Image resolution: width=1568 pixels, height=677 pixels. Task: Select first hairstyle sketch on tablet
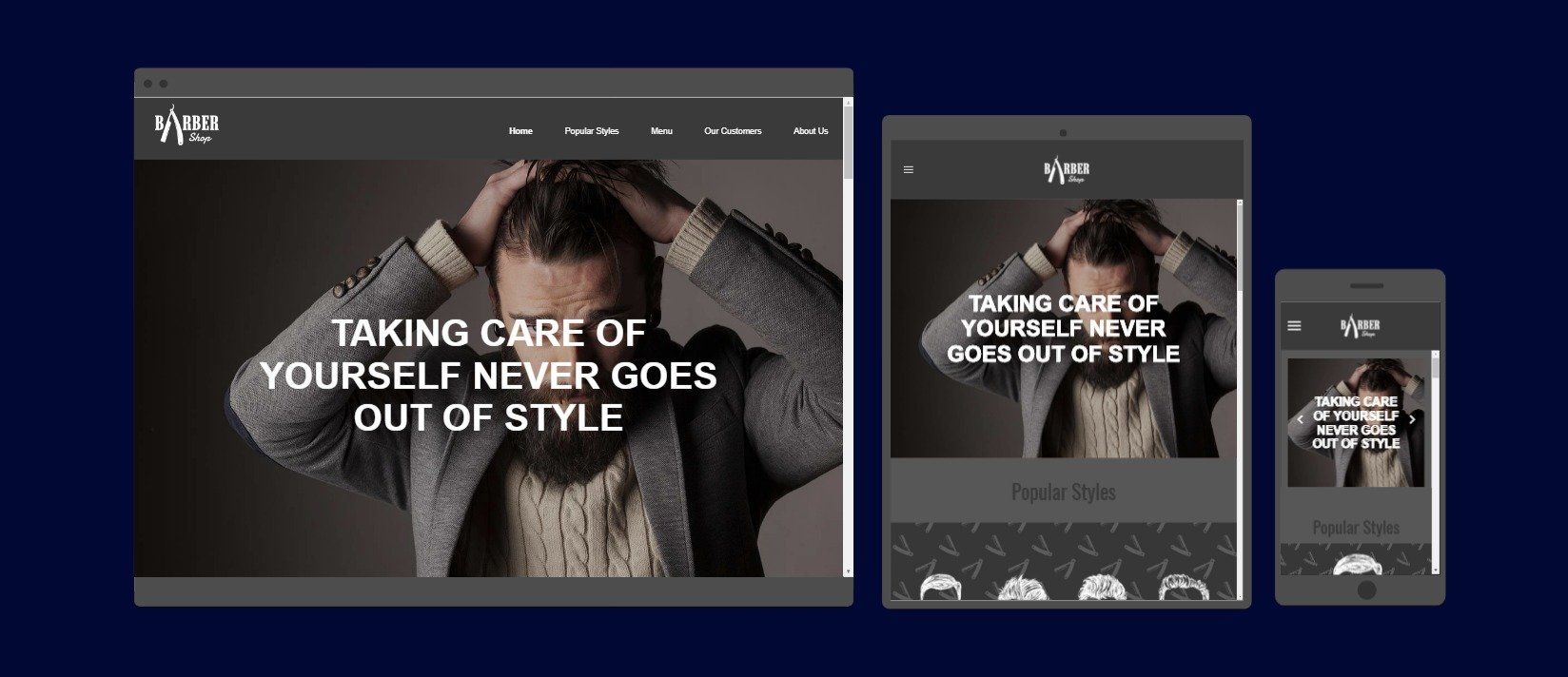click(x=941, y=587)
